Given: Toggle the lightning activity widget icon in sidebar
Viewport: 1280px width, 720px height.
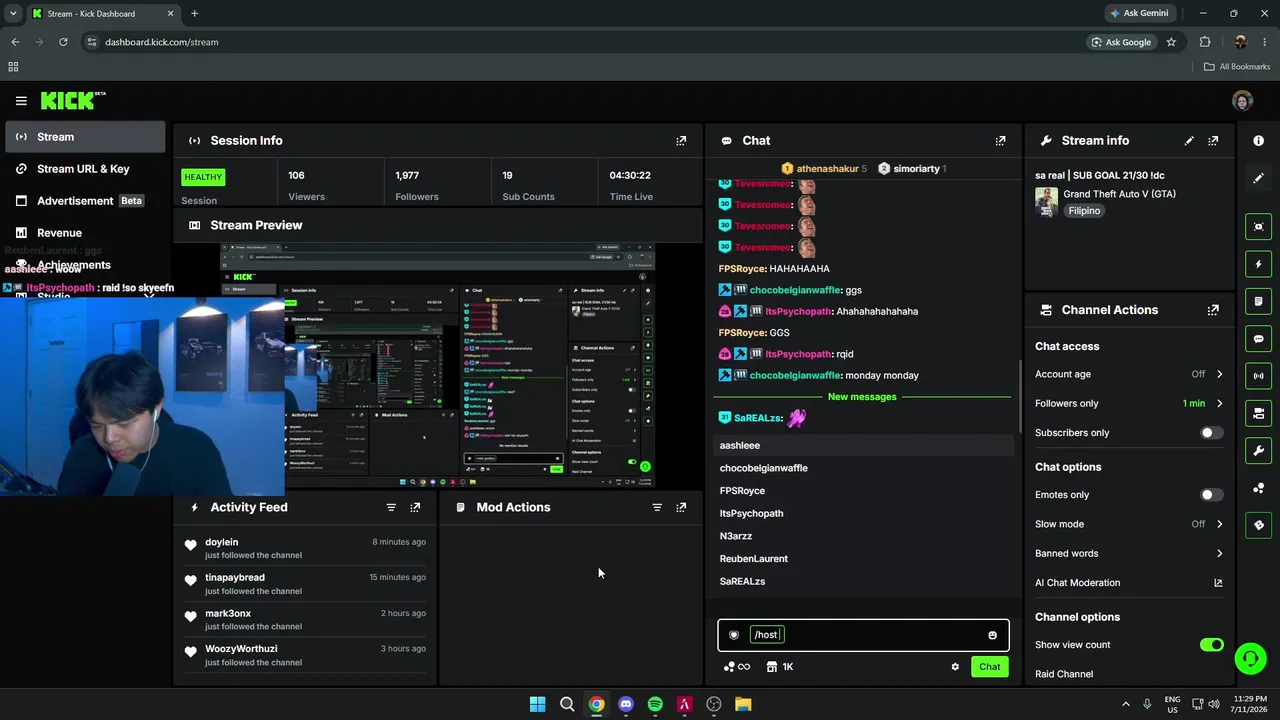Looking at the screenshot, I should click(x=1258, y=264).
